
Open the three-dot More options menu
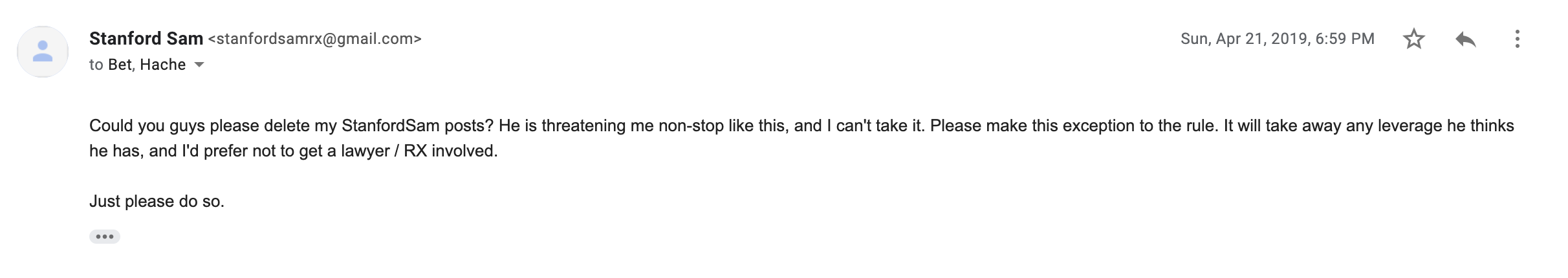coord(1517,39)
